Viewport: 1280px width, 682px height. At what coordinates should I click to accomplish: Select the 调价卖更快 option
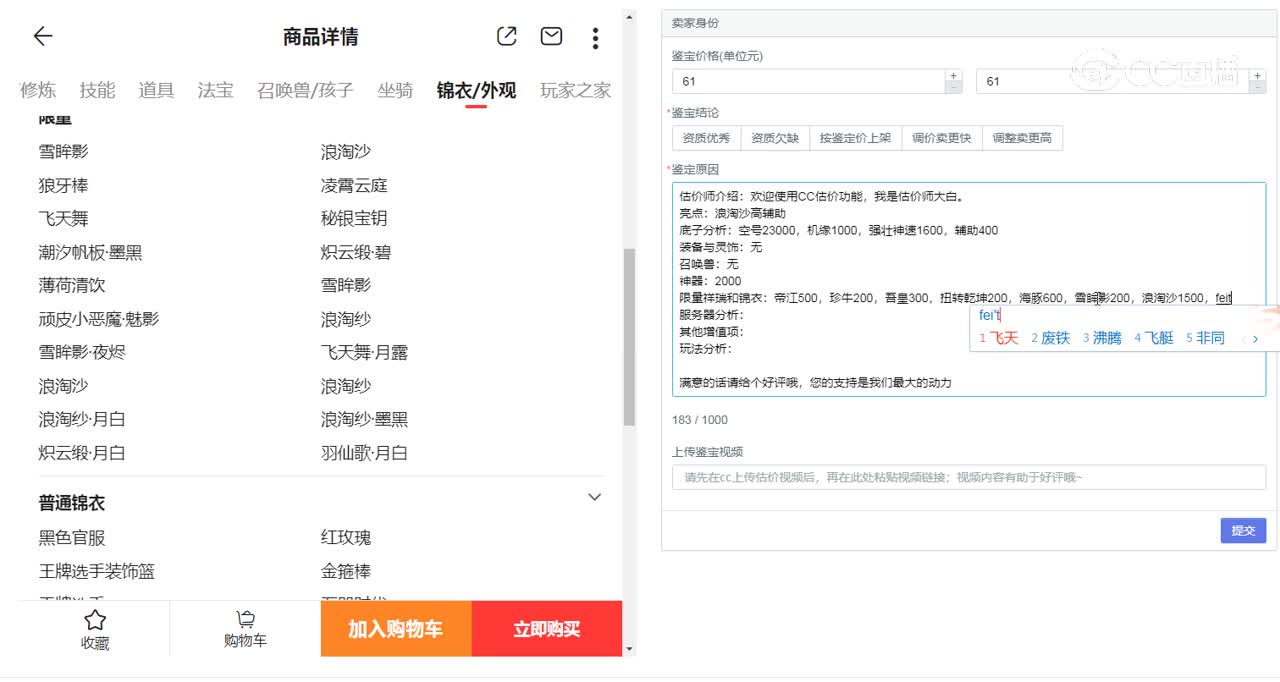(941, 137)
